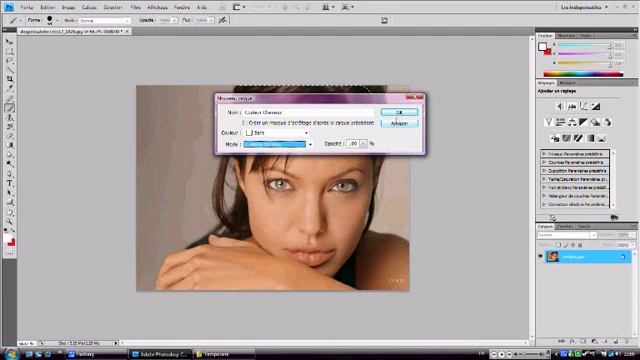Close the open document tab
Viewport: 640px width, 360px height.
(x=127, y=31)
